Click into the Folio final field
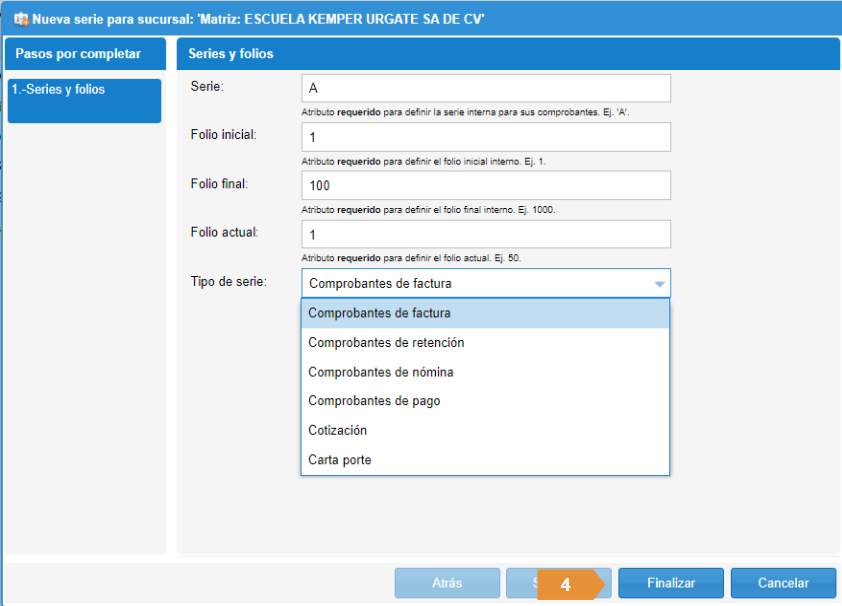This screenshot has height=606, width=842. (485, 185)
